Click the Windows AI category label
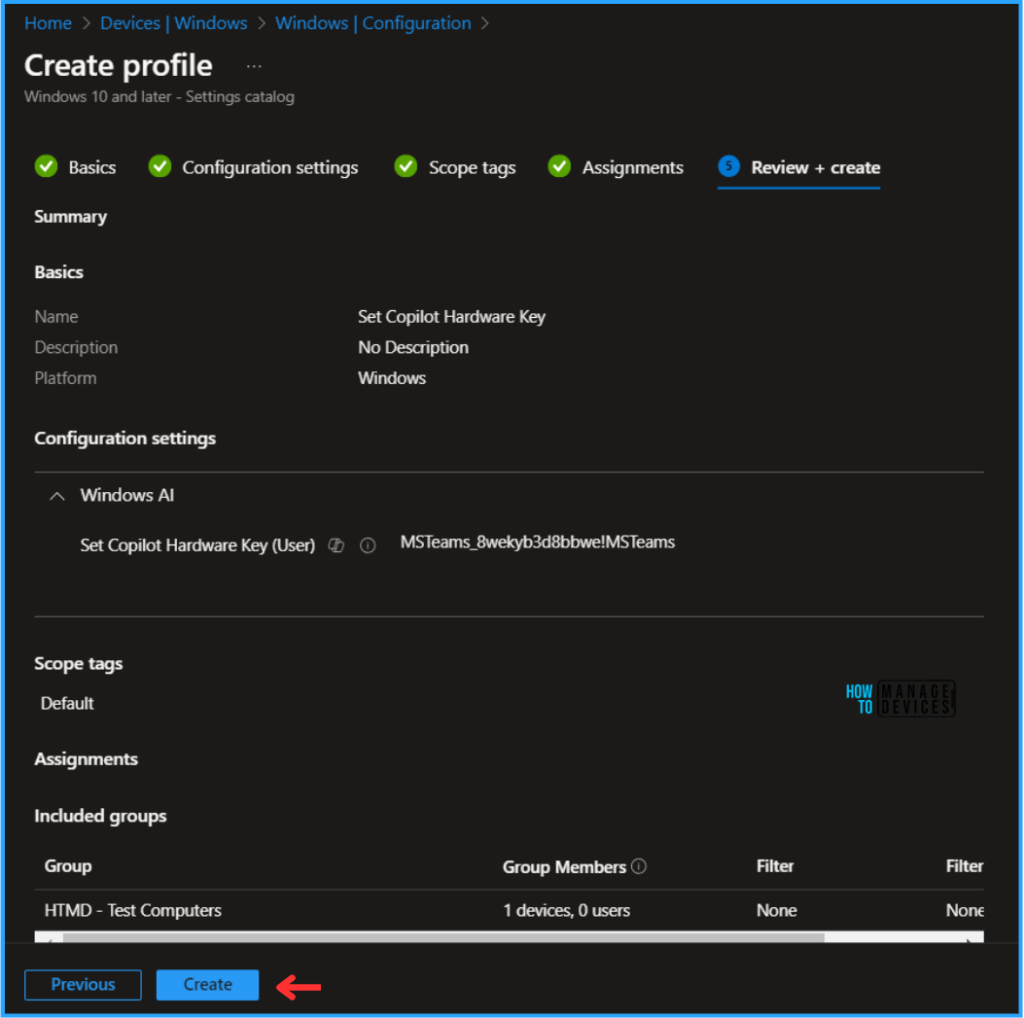Screen dimensions: 1024x1018 127,495
